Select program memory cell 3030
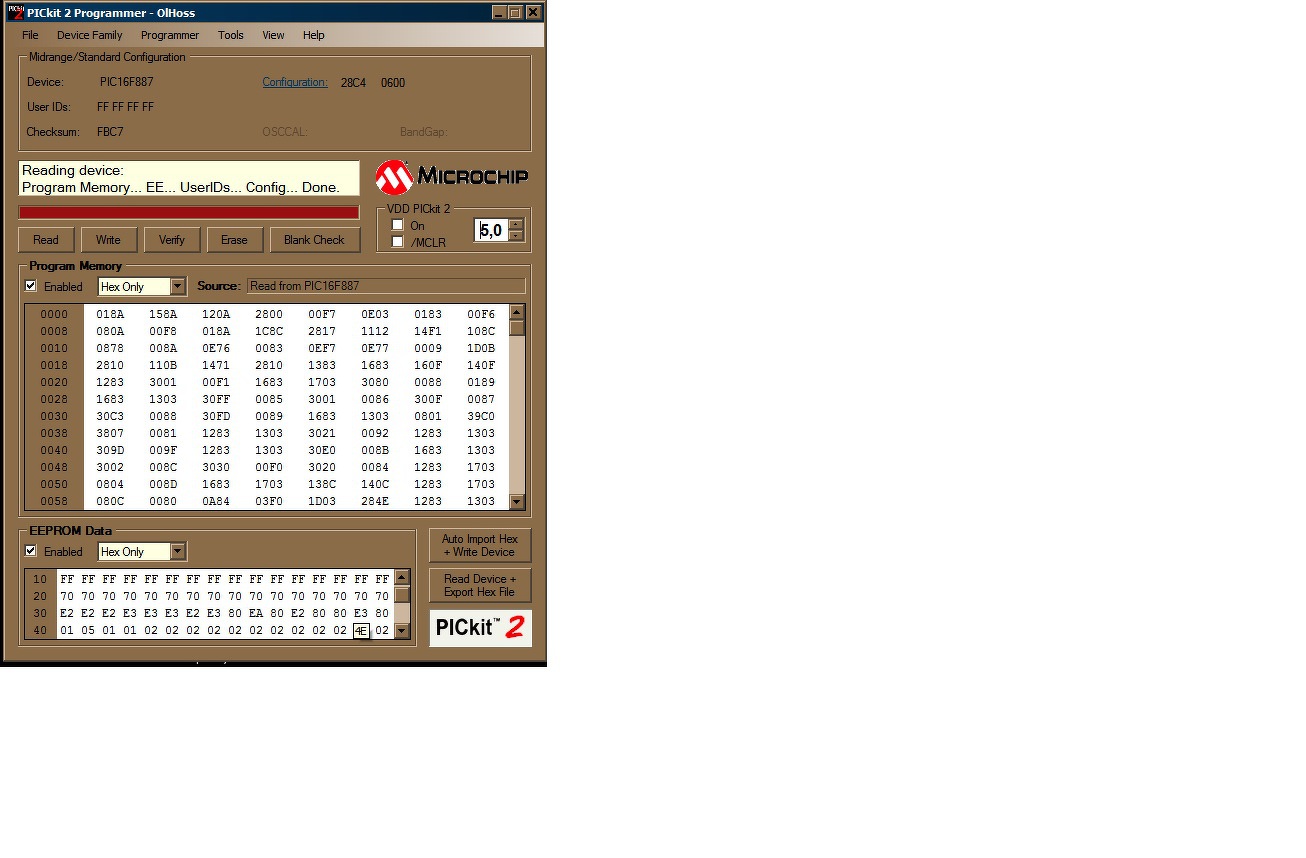Viewport: 1306px width, 858px height. click(x=216, y=467)
